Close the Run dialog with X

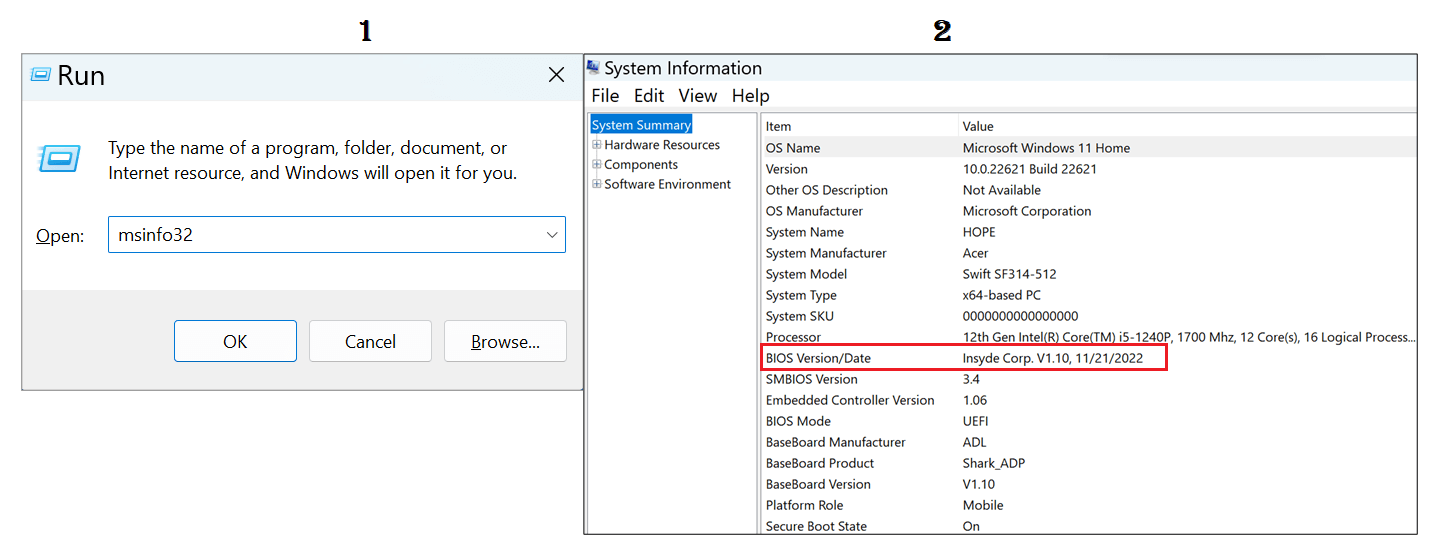pyautogui.click(x=556, y=75)
